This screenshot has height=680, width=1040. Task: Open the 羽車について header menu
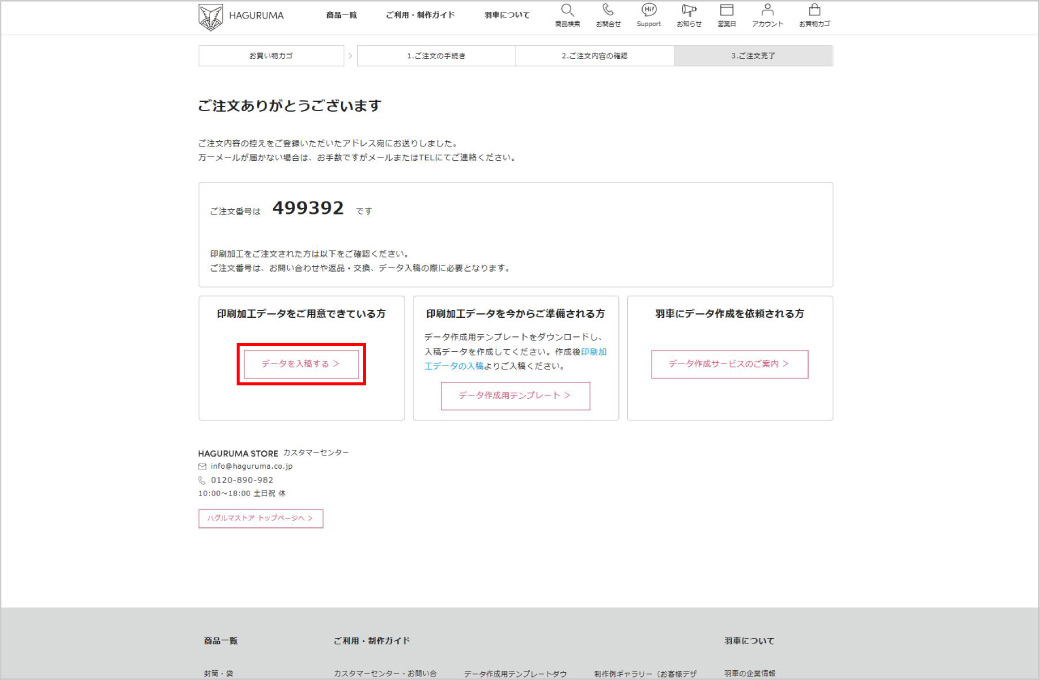507,16
